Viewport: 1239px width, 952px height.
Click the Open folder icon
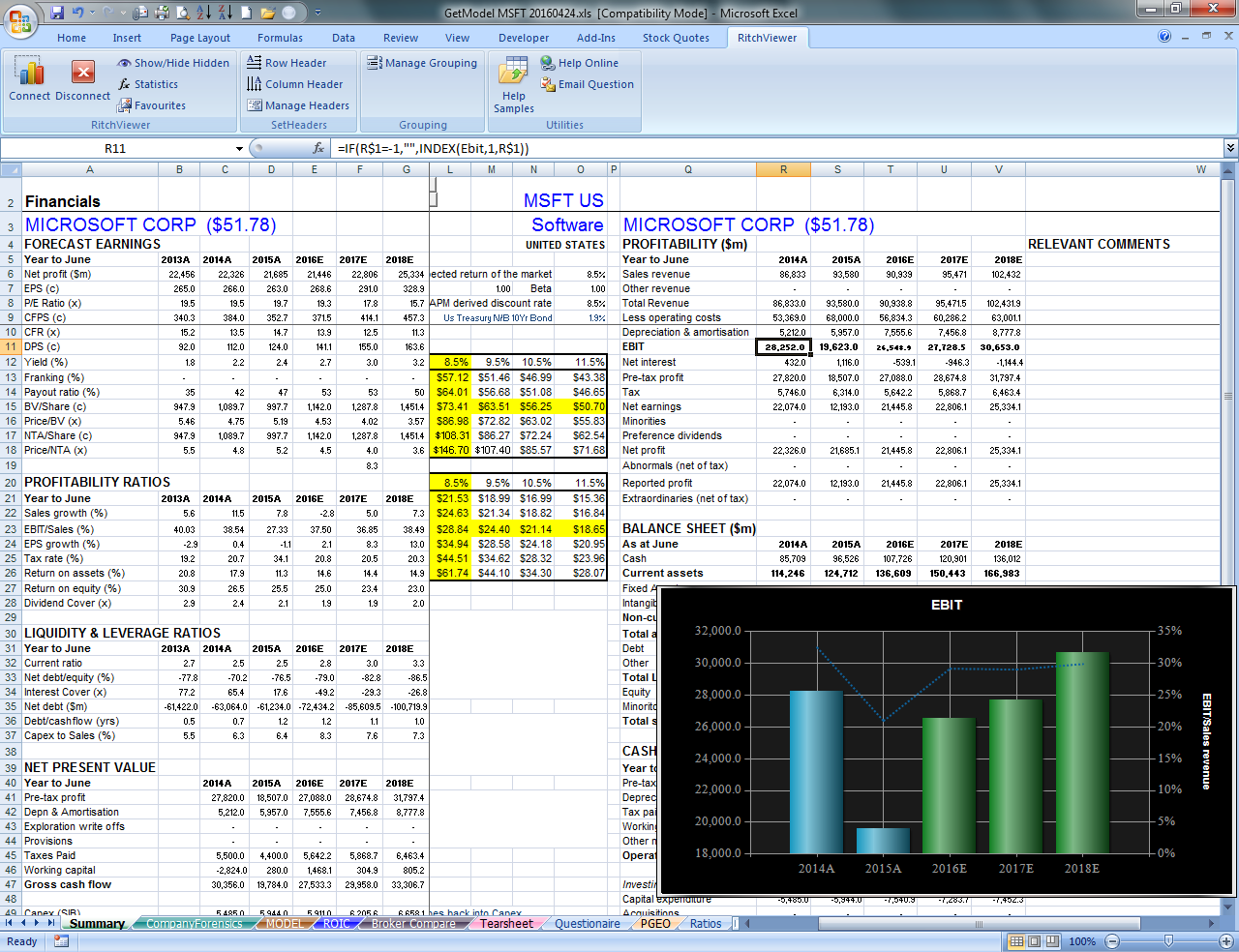point(268,13)
